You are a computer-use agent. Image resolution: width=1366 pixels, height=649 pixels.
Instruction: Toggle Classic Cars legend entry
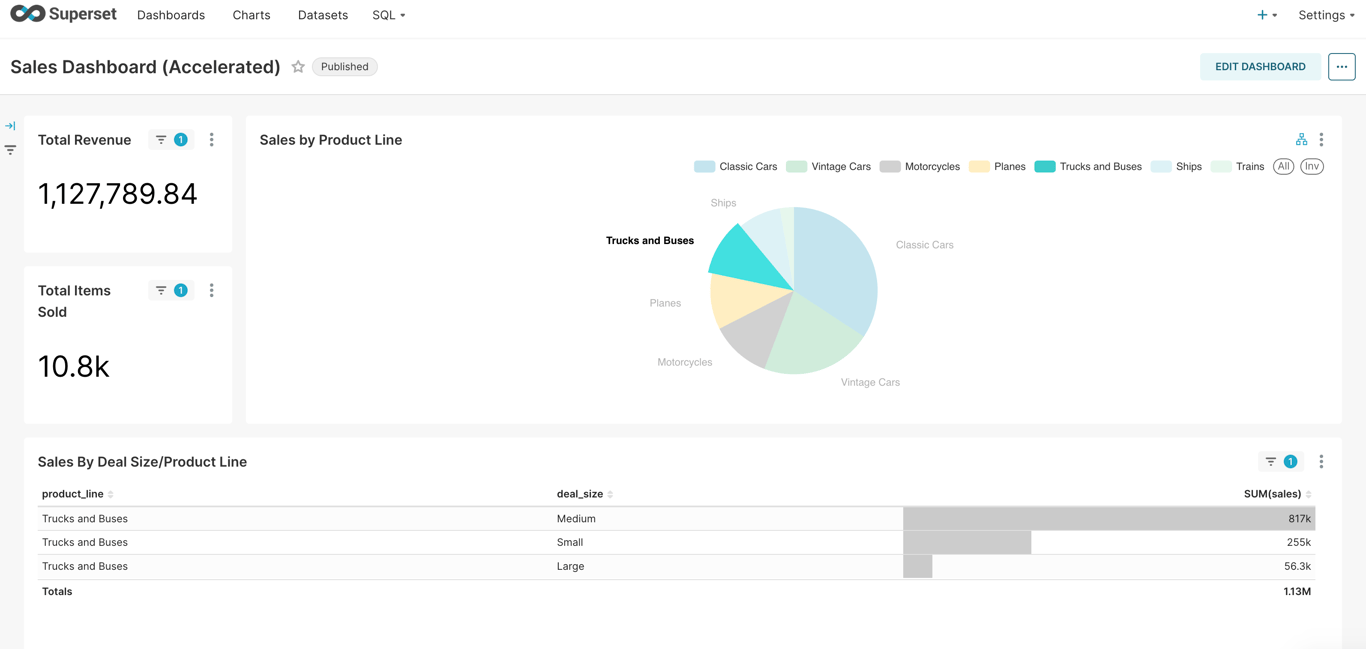pos(736,167)
